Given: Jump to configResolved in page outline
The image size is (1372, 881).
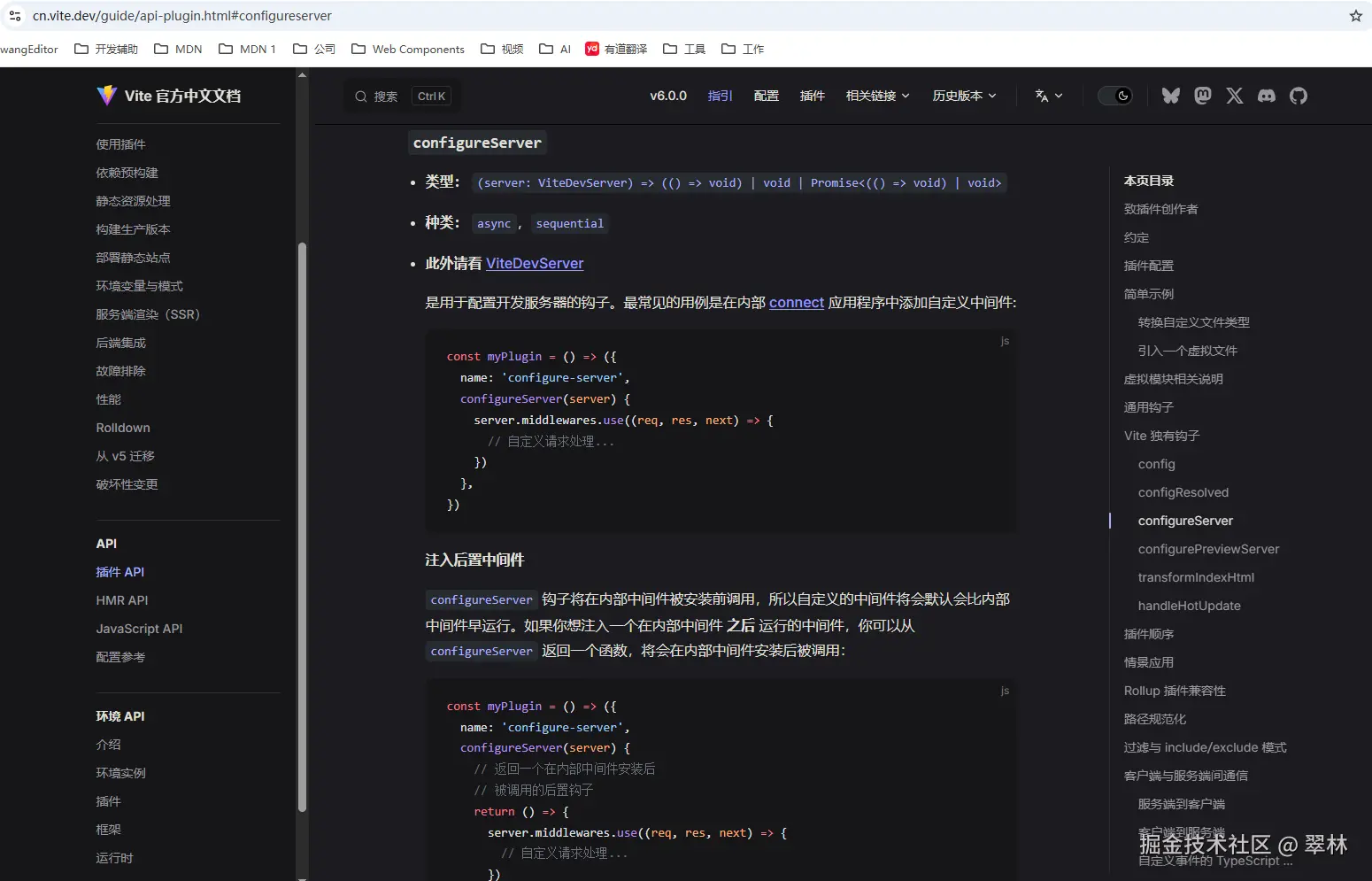Looking at the screenshot, I should coord(1183,492).
